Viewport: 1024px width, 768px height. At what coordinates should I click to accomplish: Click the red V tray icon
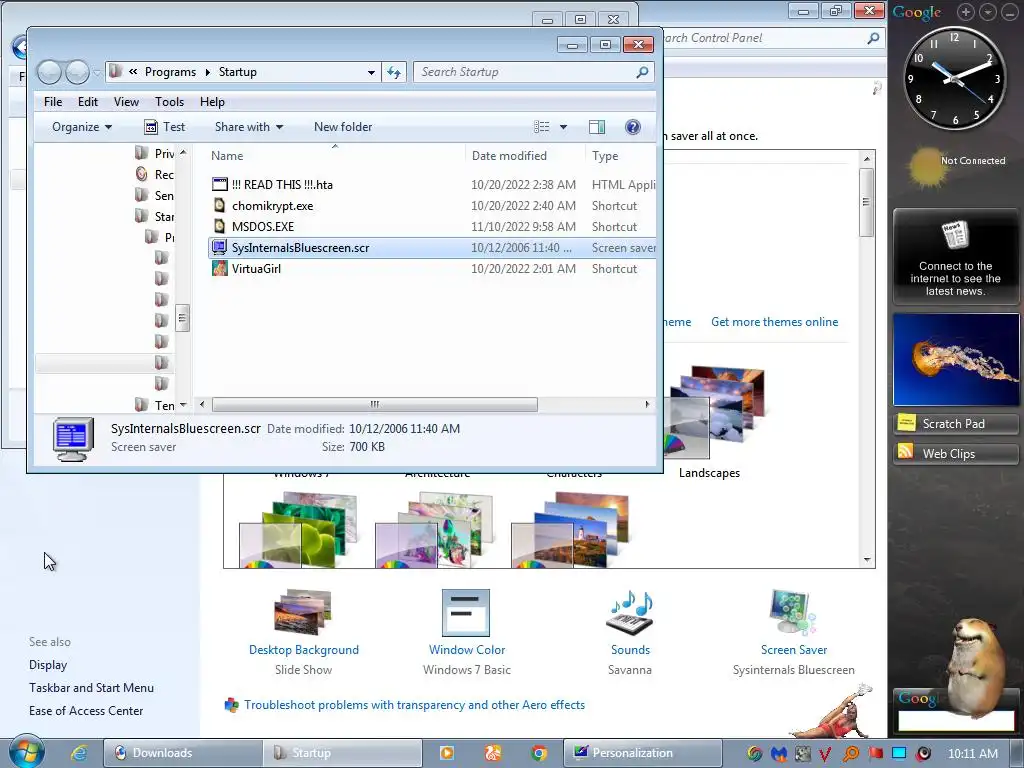(x=825, y=754)
